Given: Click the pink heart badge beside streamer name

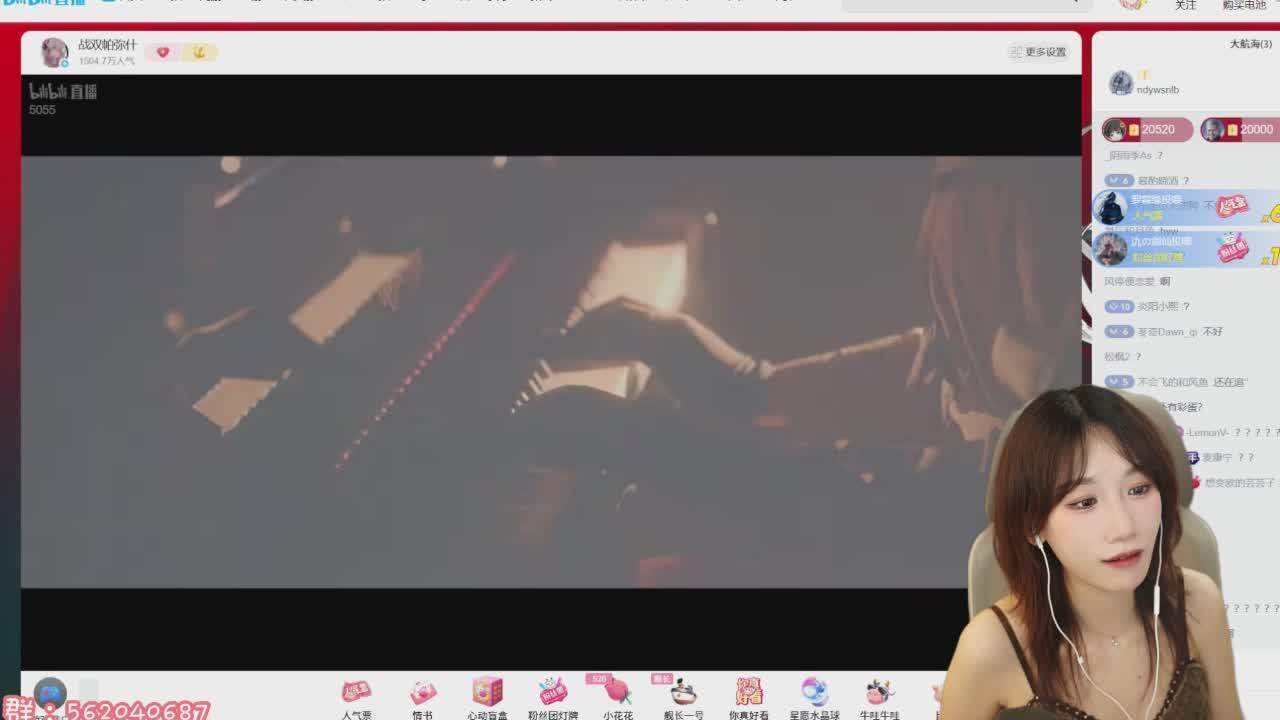Looking at the screenshot, I should click(x=163, y=52).
